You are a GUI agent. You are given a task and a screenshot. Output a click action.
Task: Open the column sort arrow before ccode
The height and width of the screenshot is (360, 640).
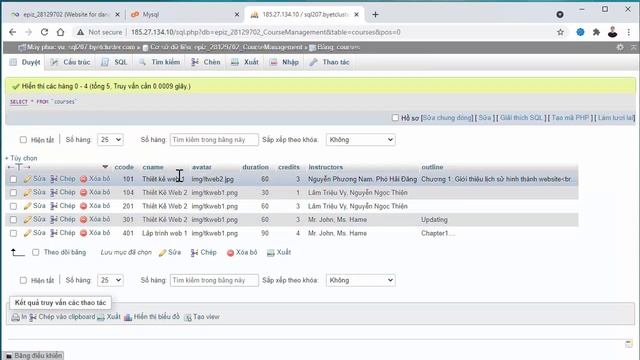click(x=105, y=167)
